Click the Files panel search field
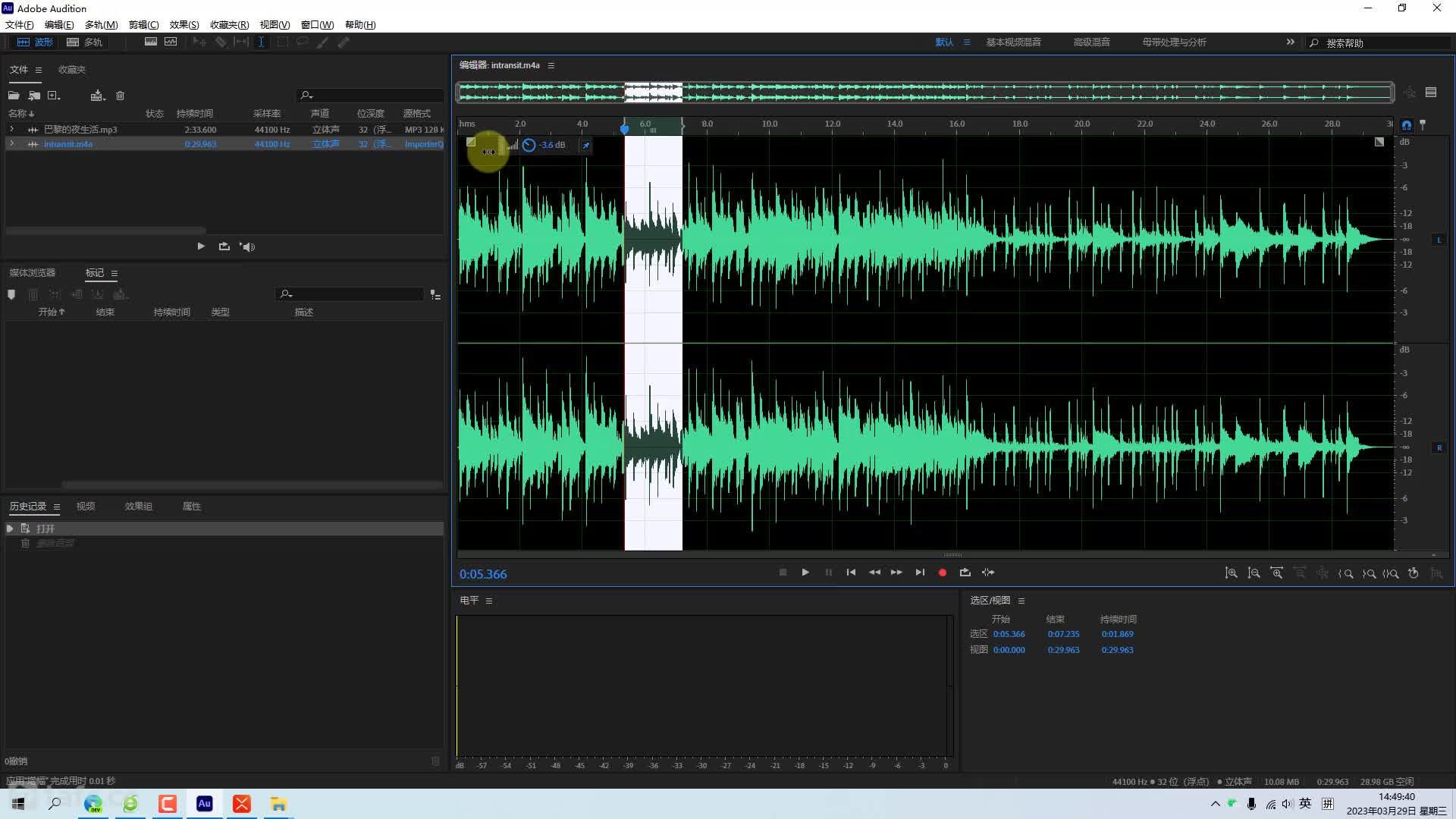The height and width of the screenshot is (819, 1456). tap(370, 96)
